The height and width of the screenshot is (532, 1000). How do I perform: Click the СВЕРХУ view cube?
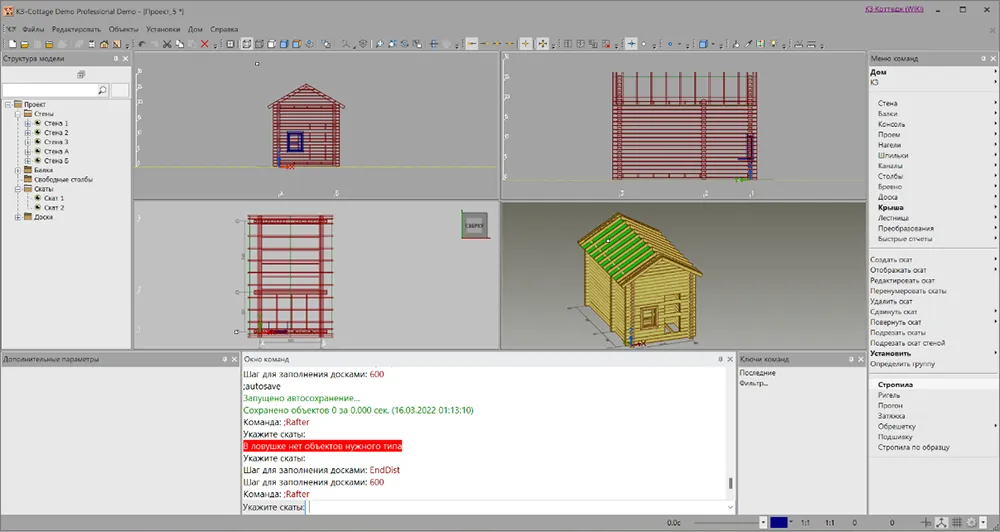474,225
